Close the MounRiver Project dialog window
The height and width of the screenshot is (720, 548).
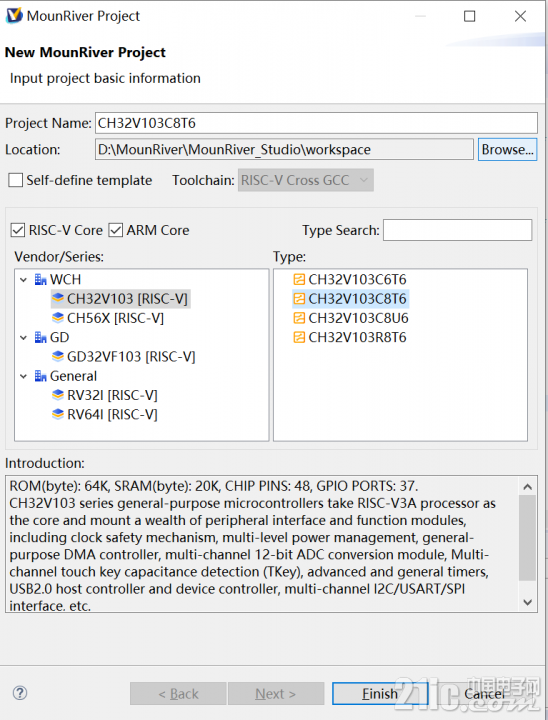point(520,17)
